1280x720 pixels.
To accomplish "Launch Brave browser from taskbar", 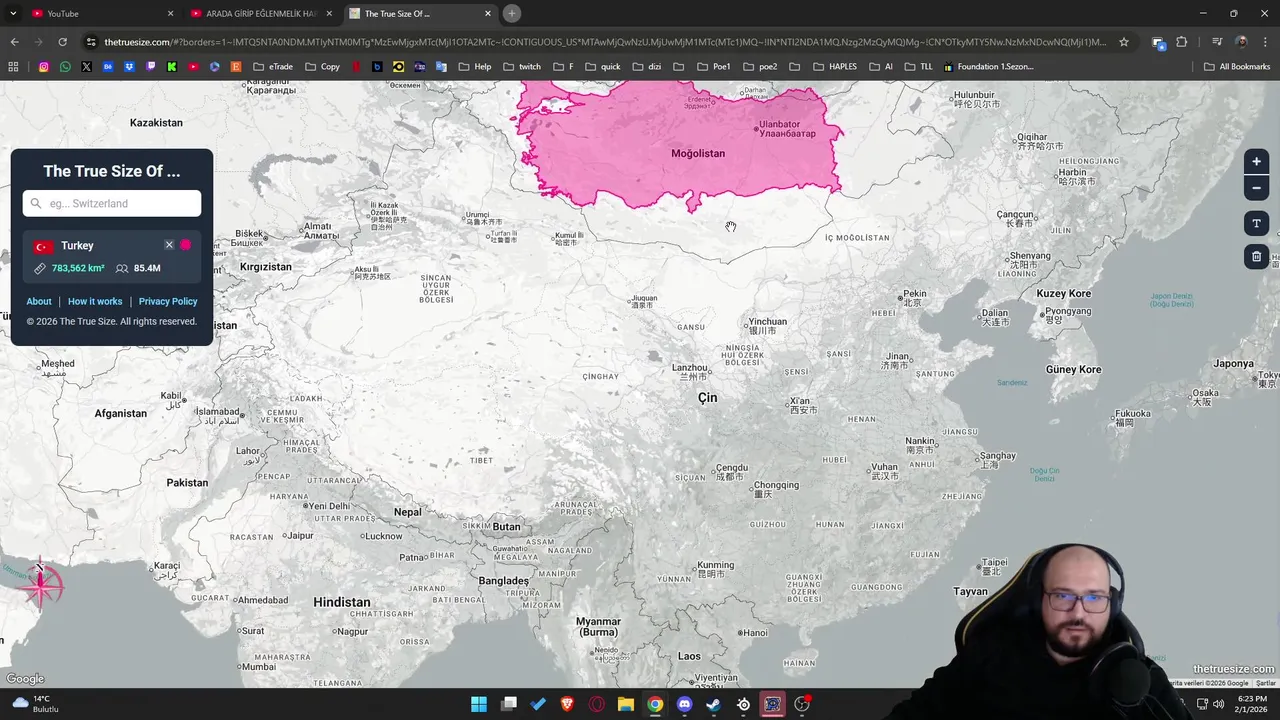I will coord(568,704).
